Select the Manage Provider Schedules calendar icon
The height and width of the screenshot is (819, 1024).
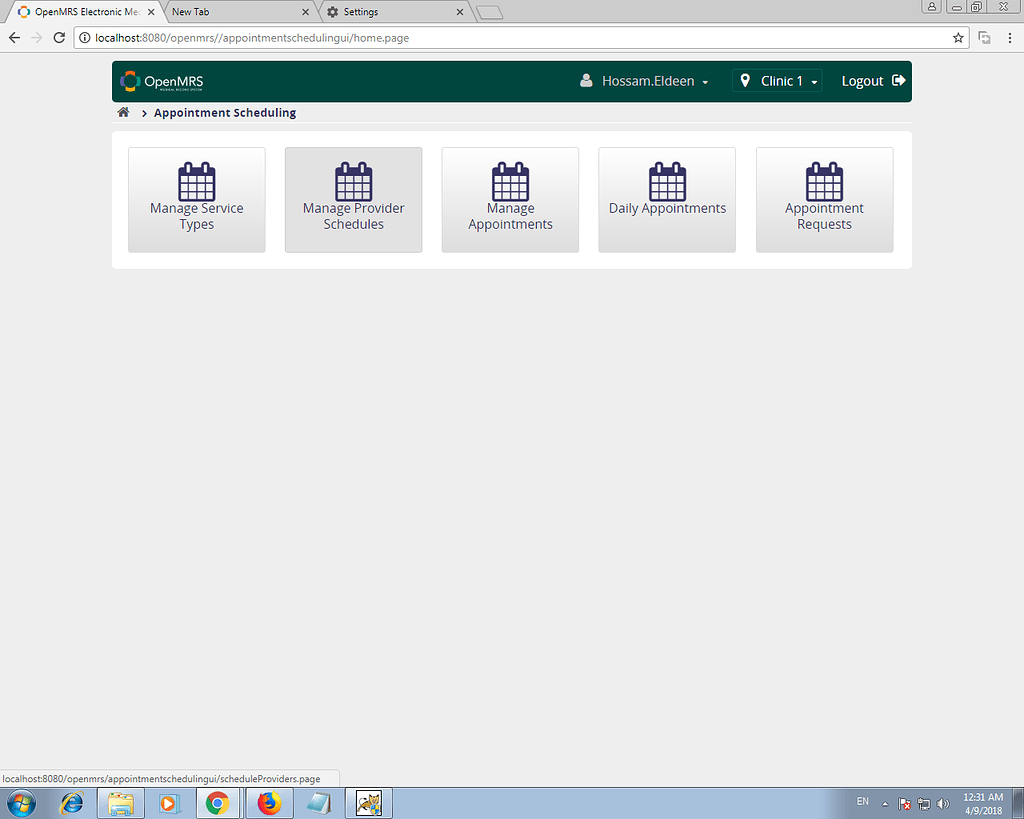(x=353, y=180)
